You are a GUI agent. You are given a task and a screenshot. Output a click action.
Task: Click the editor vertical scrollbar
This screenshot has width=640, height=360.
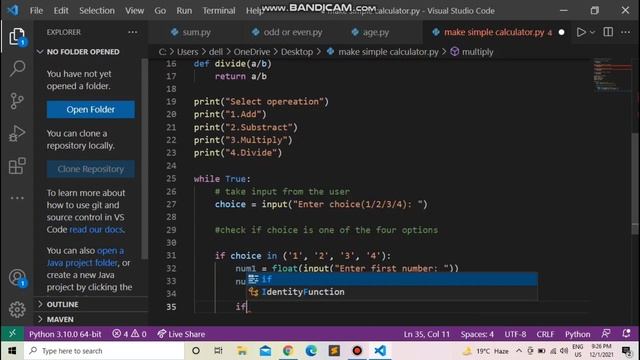[x=635, y=183]
